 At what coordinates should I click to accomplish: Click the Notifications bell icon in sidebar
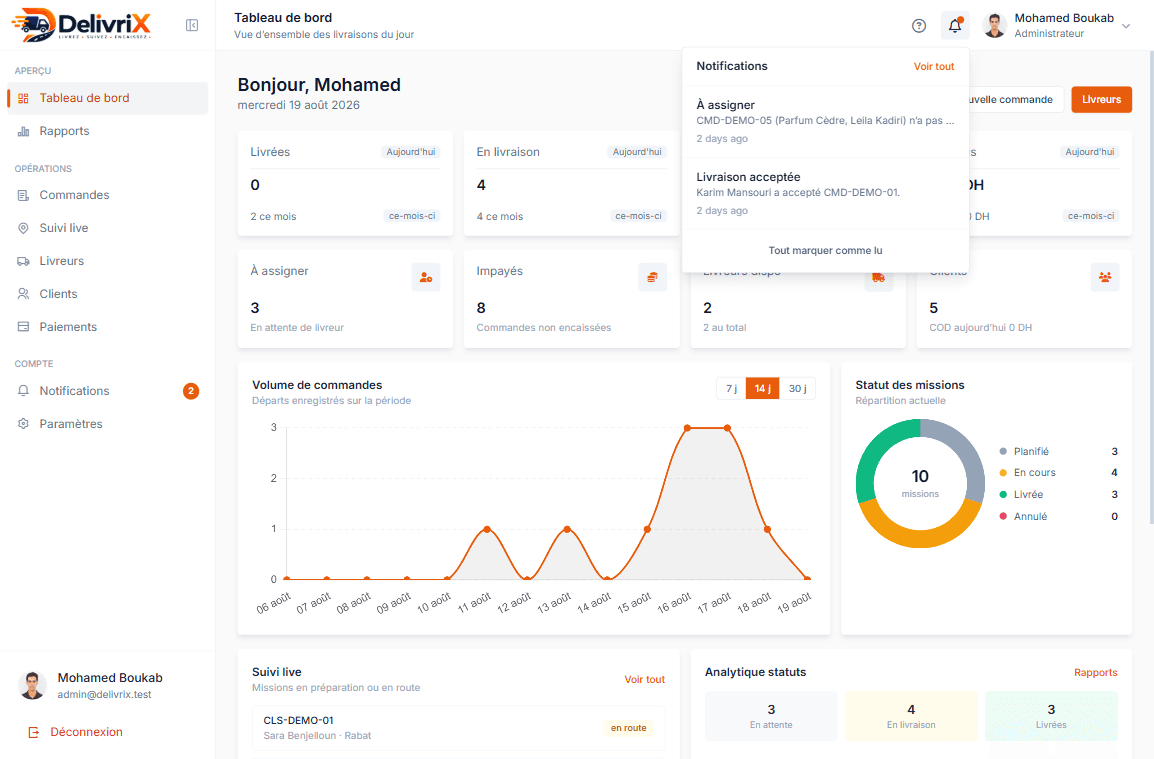24,391
